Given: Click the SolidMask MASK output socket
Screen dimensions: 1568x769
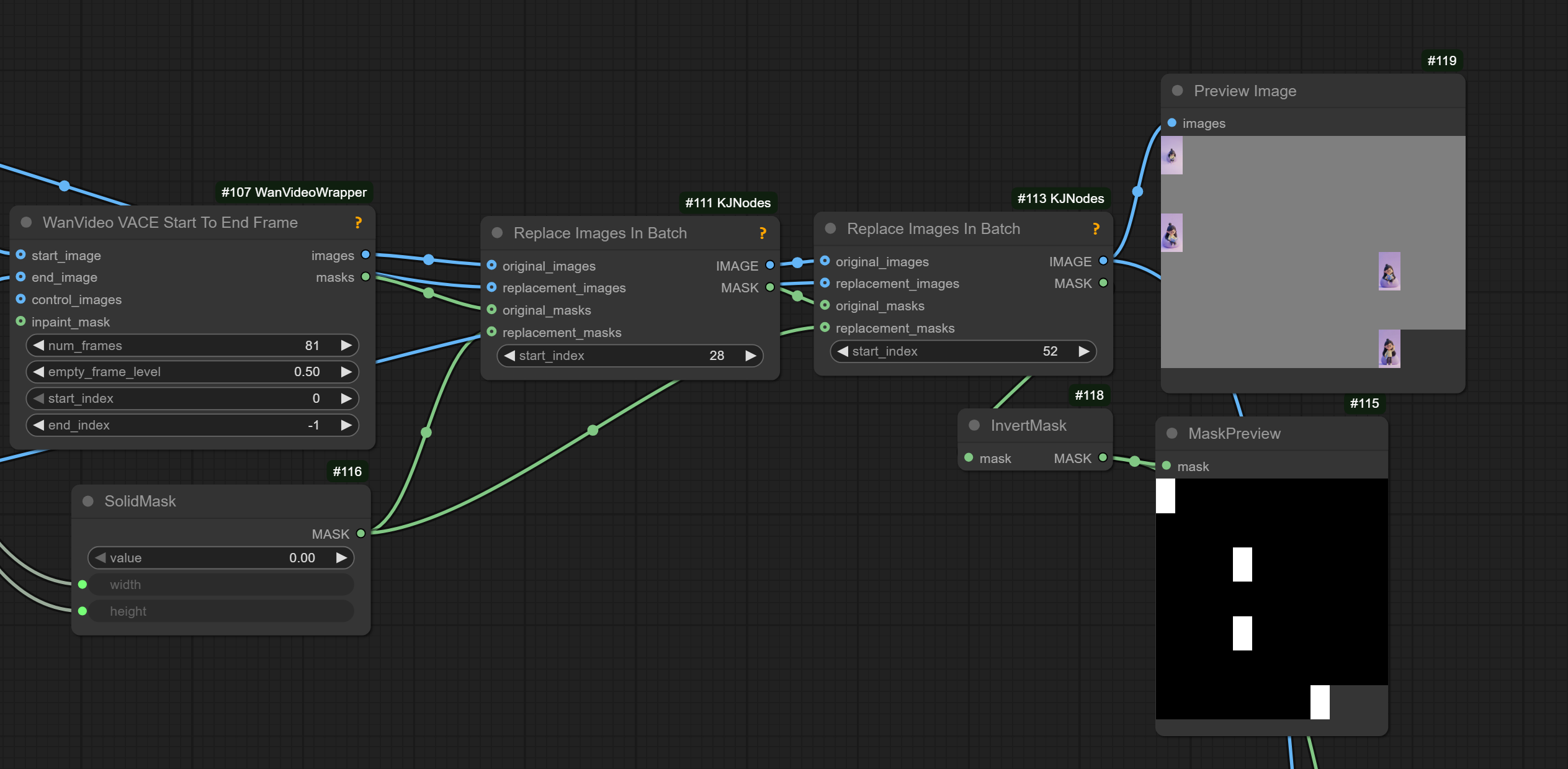Looking at the screenshot, I should coord(361,534).
